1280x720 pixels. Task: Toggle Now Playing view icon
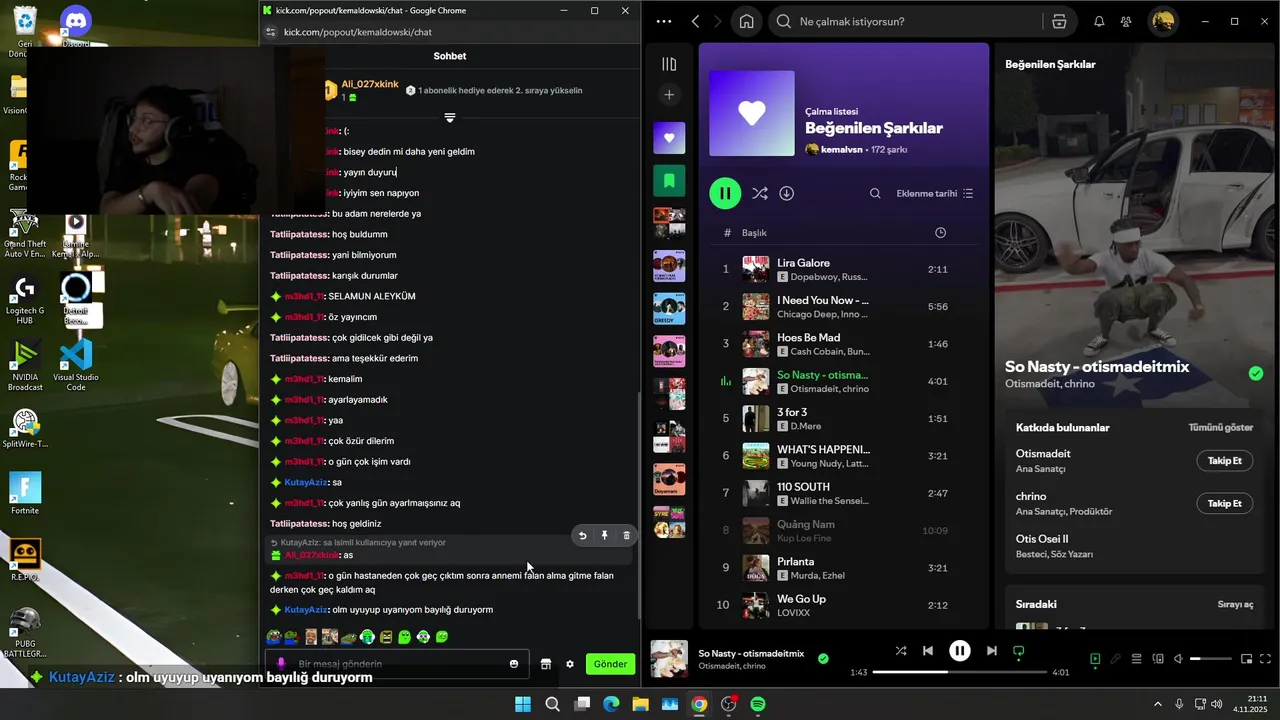(1095, 659)
